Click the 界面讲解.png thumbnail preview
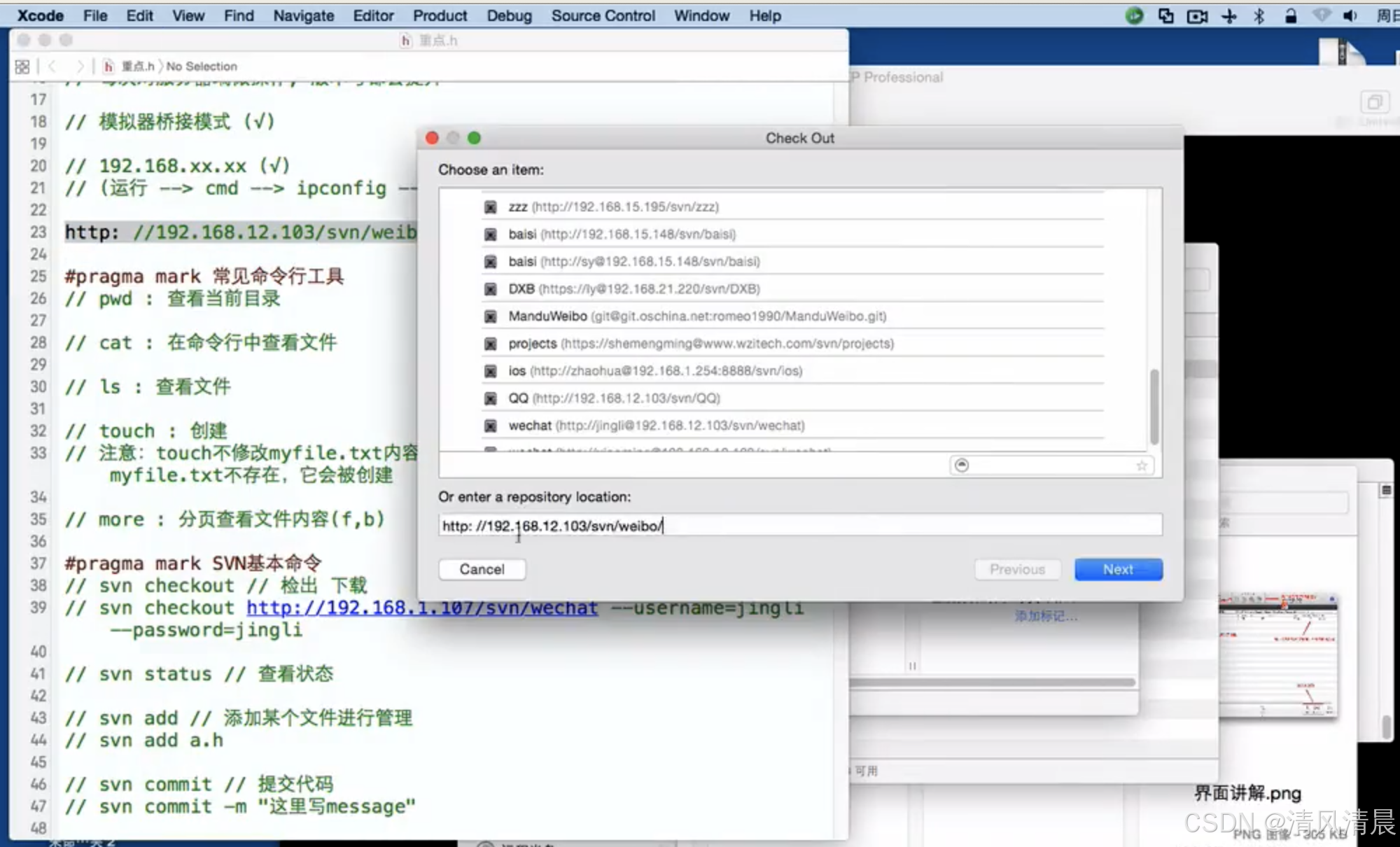1400x847 pixels. 1277,655
